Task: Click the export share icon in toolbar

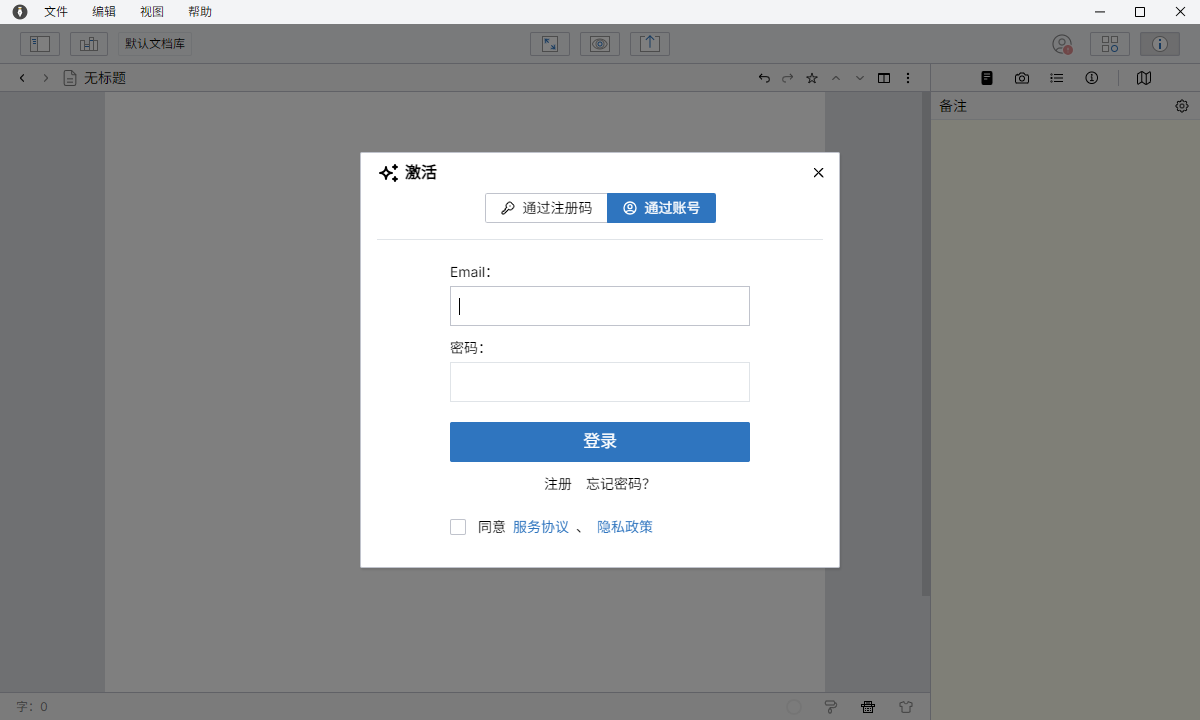Action: click(650, 44)
